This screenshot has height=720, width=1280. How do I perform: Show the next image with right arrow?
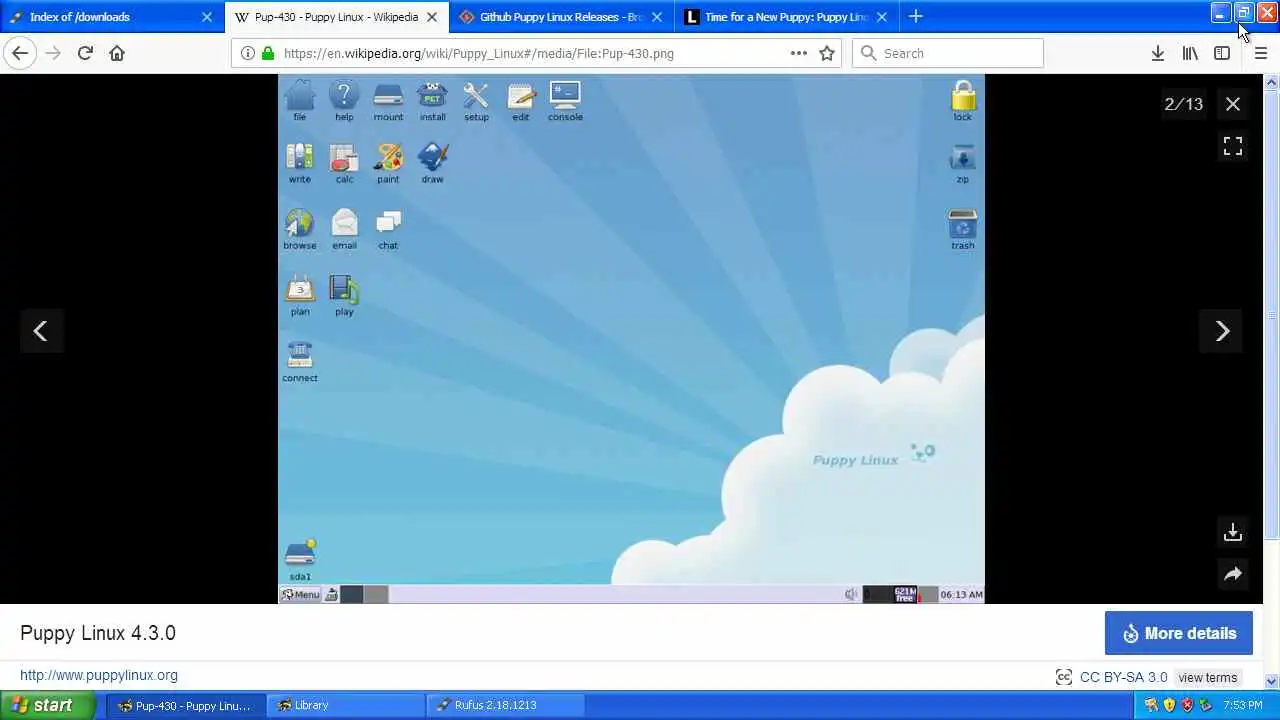pyautogui.click(x=1222, y=331)
